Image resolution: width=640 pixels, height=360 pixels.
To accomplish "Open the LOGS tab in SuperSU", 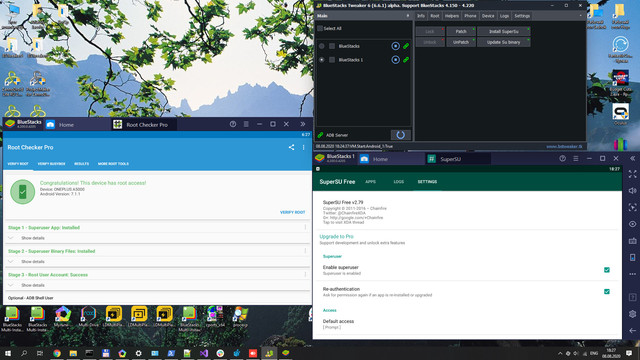I will coord(399,182).
